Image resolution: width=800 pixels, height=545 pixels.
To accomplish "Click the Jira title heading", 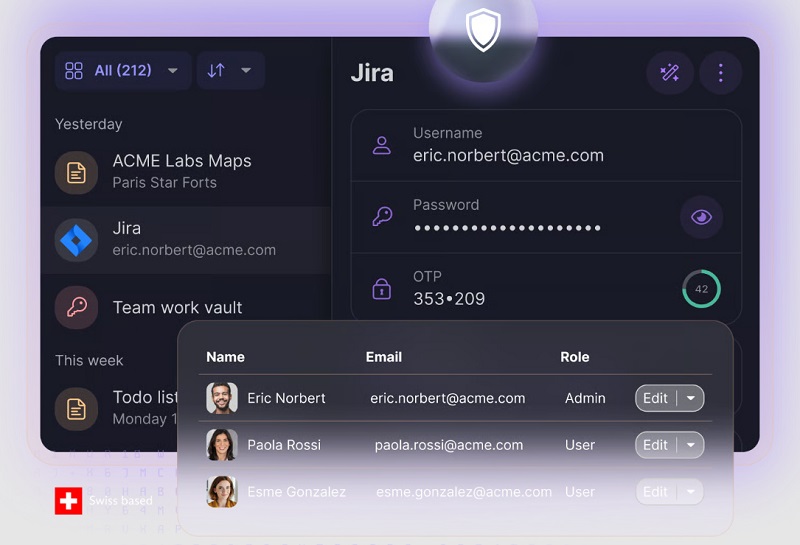I will pos(372,73).
